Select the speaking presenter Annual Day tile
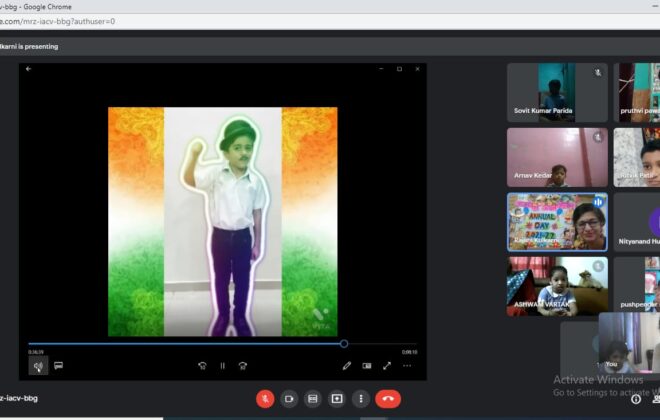This screenshot has height=420, width=660. 557,222
